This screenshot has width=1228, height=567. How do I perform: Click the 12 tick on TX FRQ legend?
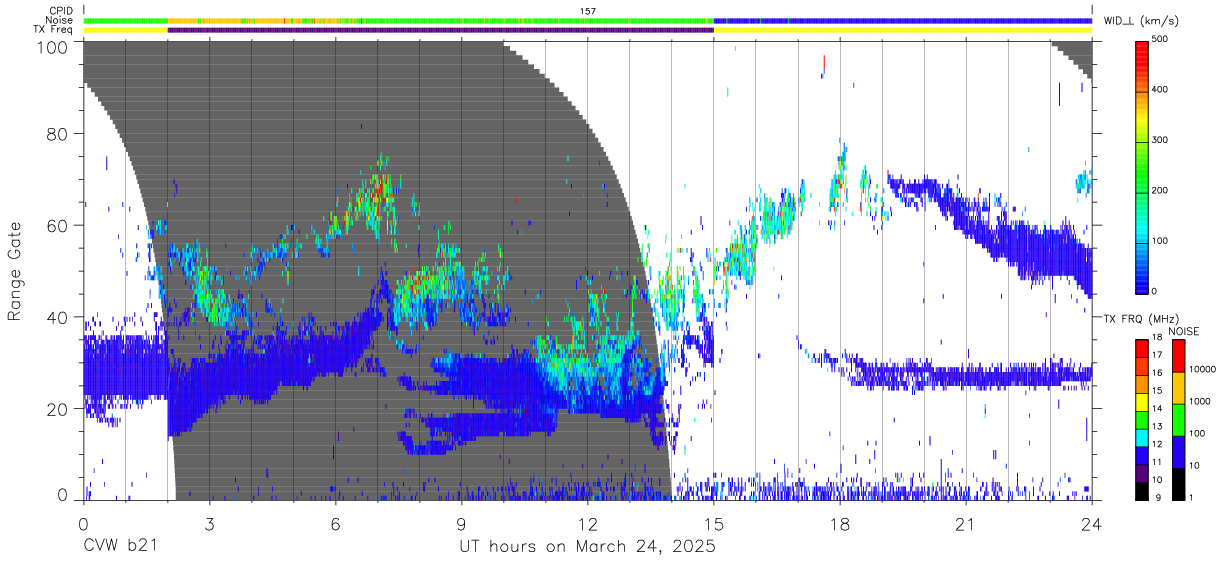pos(1158,444)
